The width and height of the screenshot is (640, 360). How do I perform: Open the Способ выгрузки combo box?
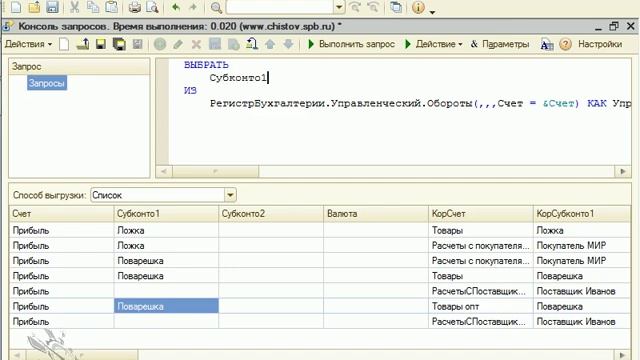230,195
